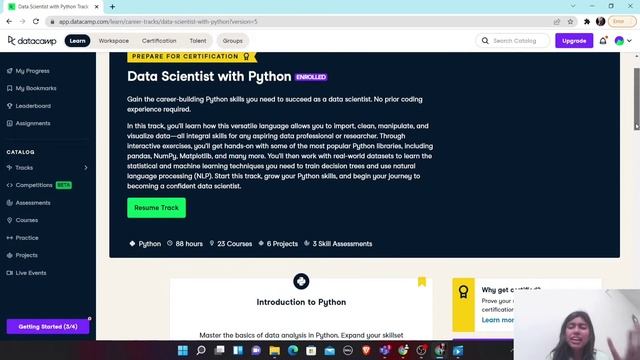Open the Certification tab
640x360 pixels.
[x=159, y=41]
